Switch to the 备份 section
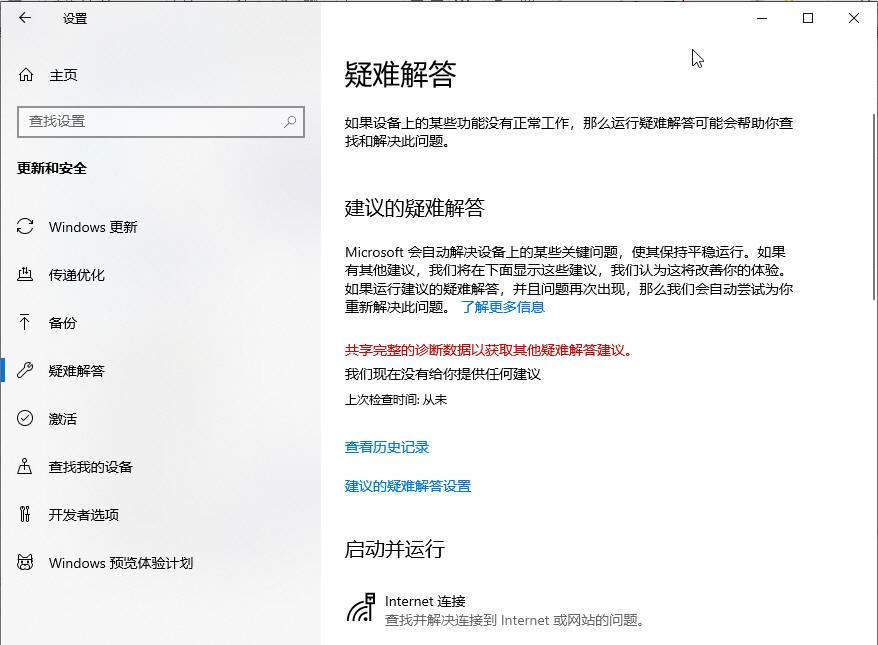Viewport: 878px width, 645px height. tap(61, 323)
